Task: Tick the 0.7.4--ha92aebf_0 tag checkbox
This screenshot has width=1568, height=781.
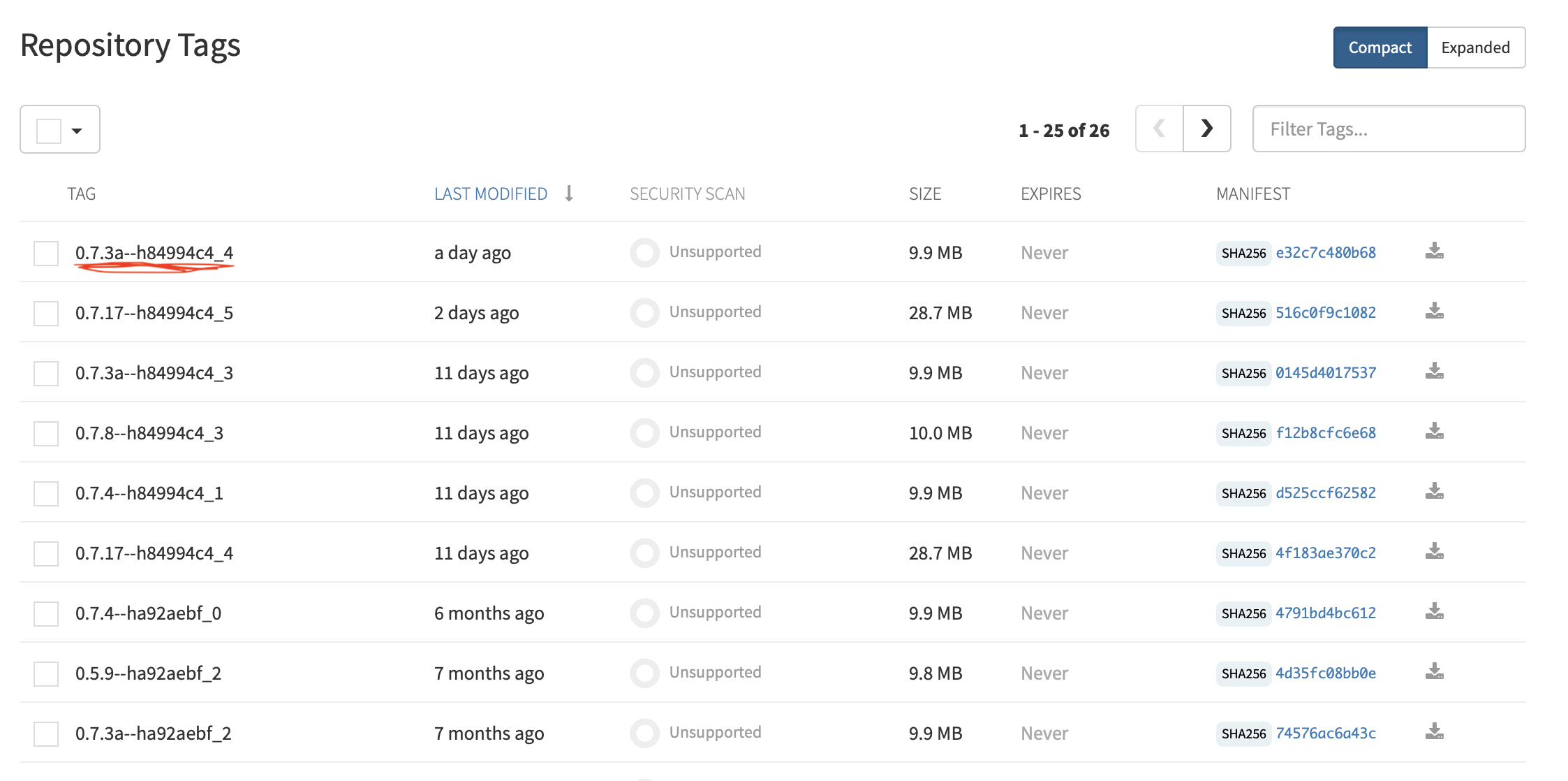Action: tap(46, 613)
